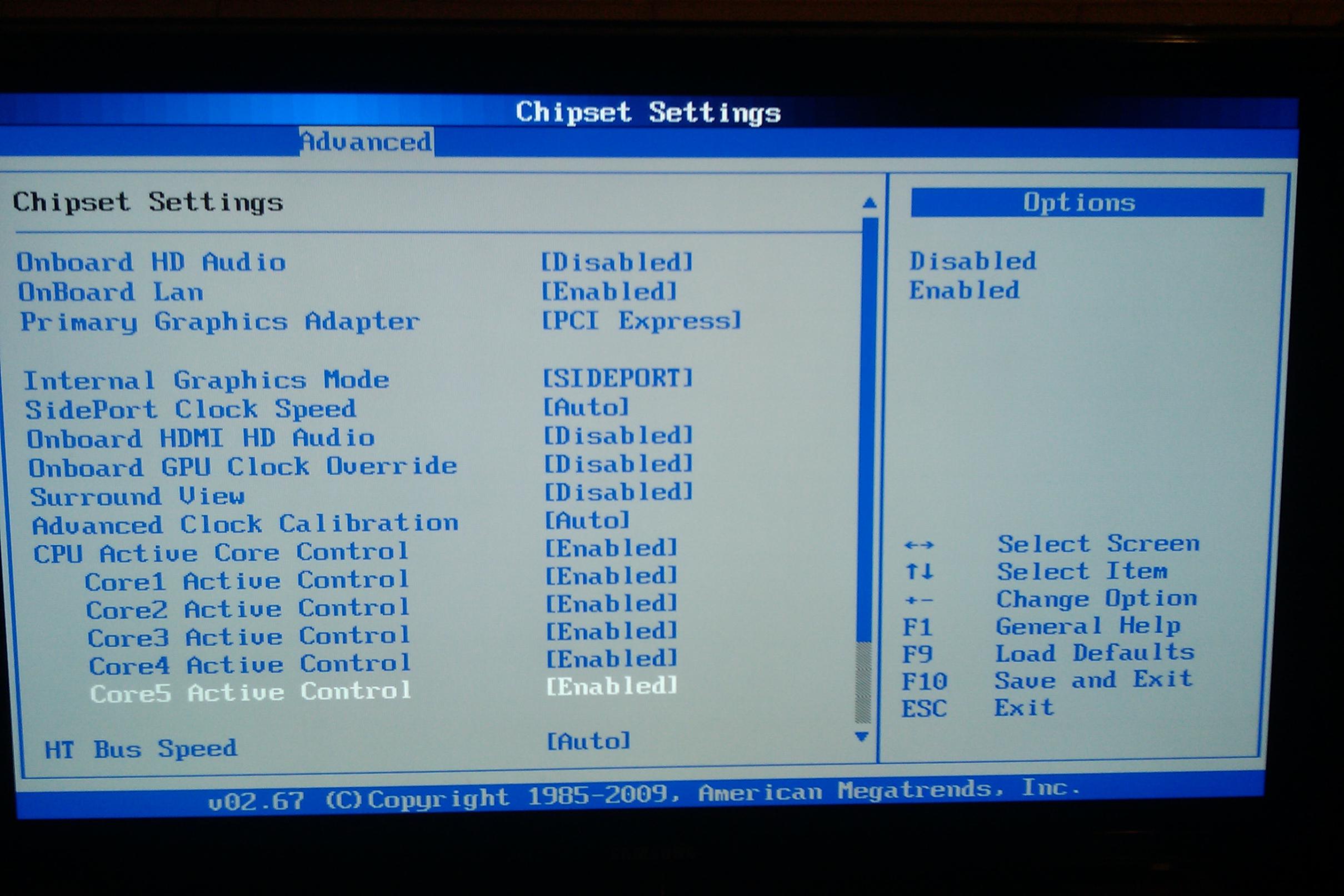The width and height of the screenshot is (1344, 896).
Task: Click the plus-minus Change Option icon
Action: [919, 600]
